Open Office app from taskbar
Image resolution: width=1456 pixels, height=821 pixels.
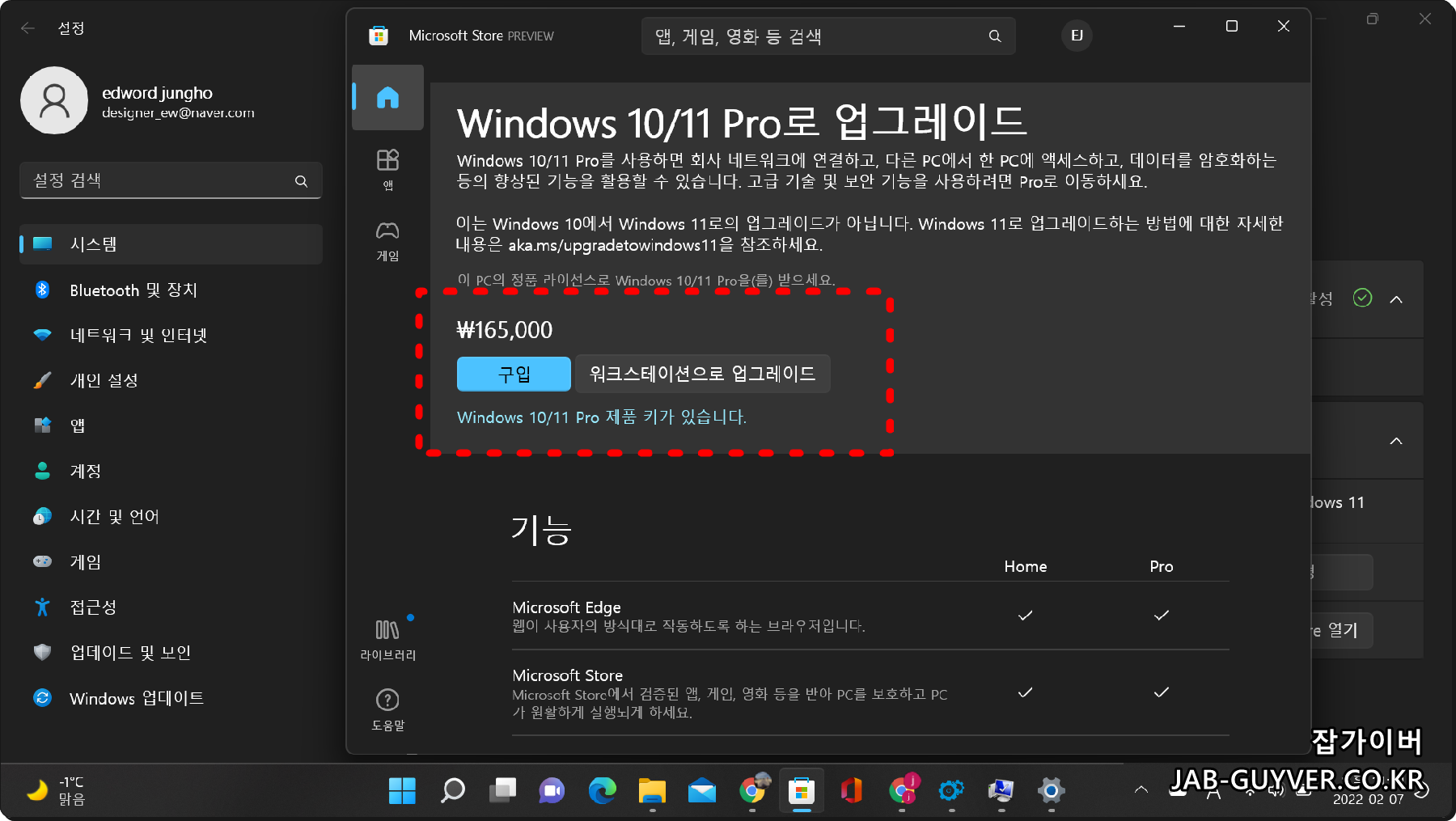852,790
